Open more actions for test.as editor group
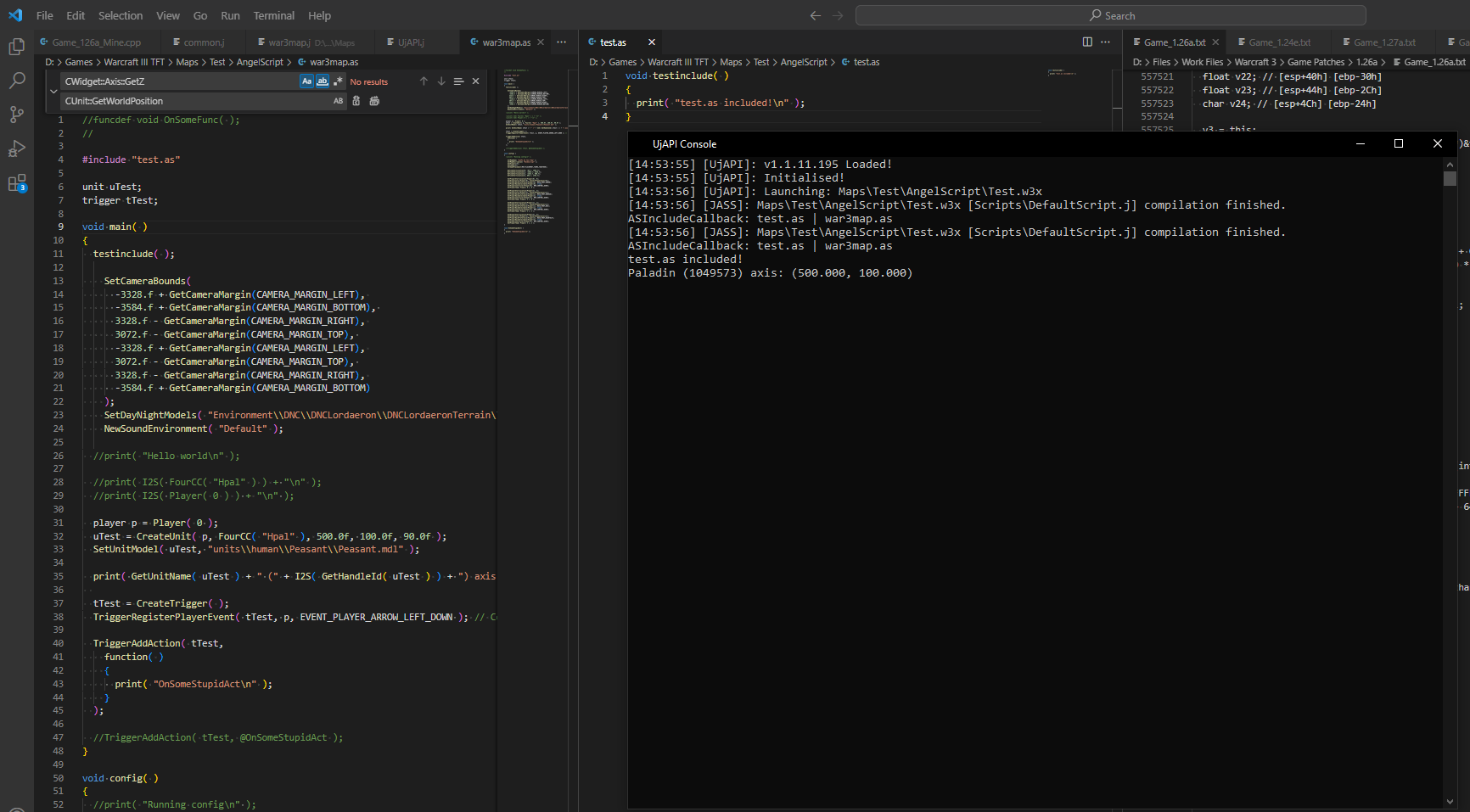Viewport: 1470px width, 812px height. (1105, 42)
